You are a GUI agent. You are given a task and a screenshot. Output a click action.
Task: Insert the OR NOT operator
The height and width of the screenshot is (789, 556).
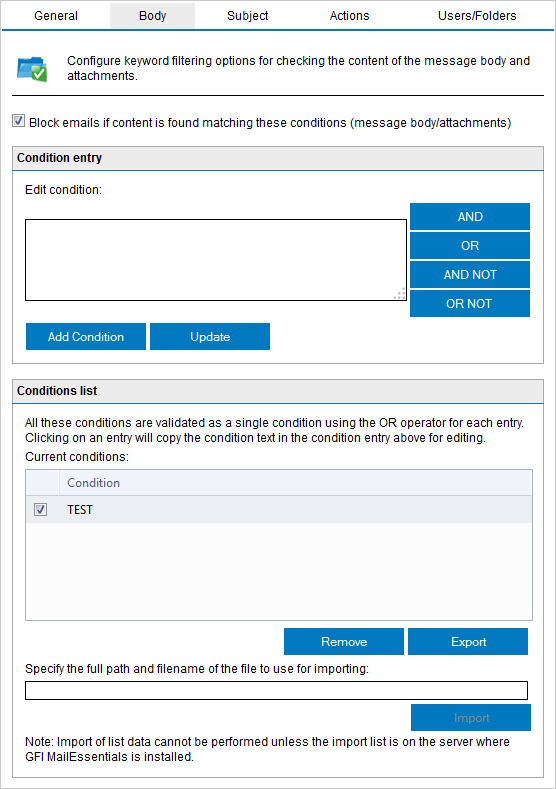click(x=470, y=303)
